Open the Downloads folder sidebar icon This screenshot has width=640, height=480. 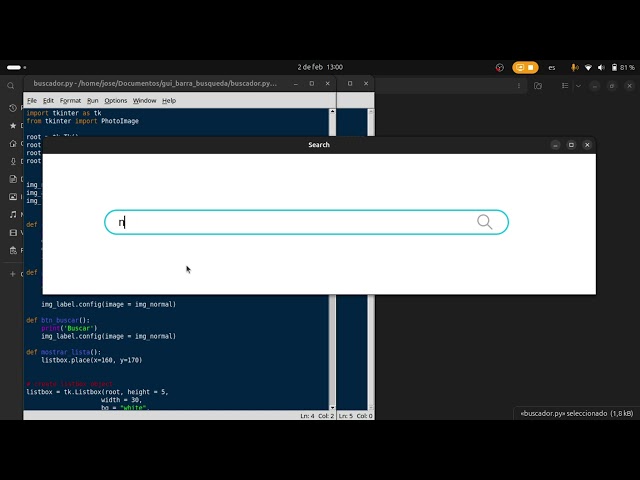pos(13,161)
